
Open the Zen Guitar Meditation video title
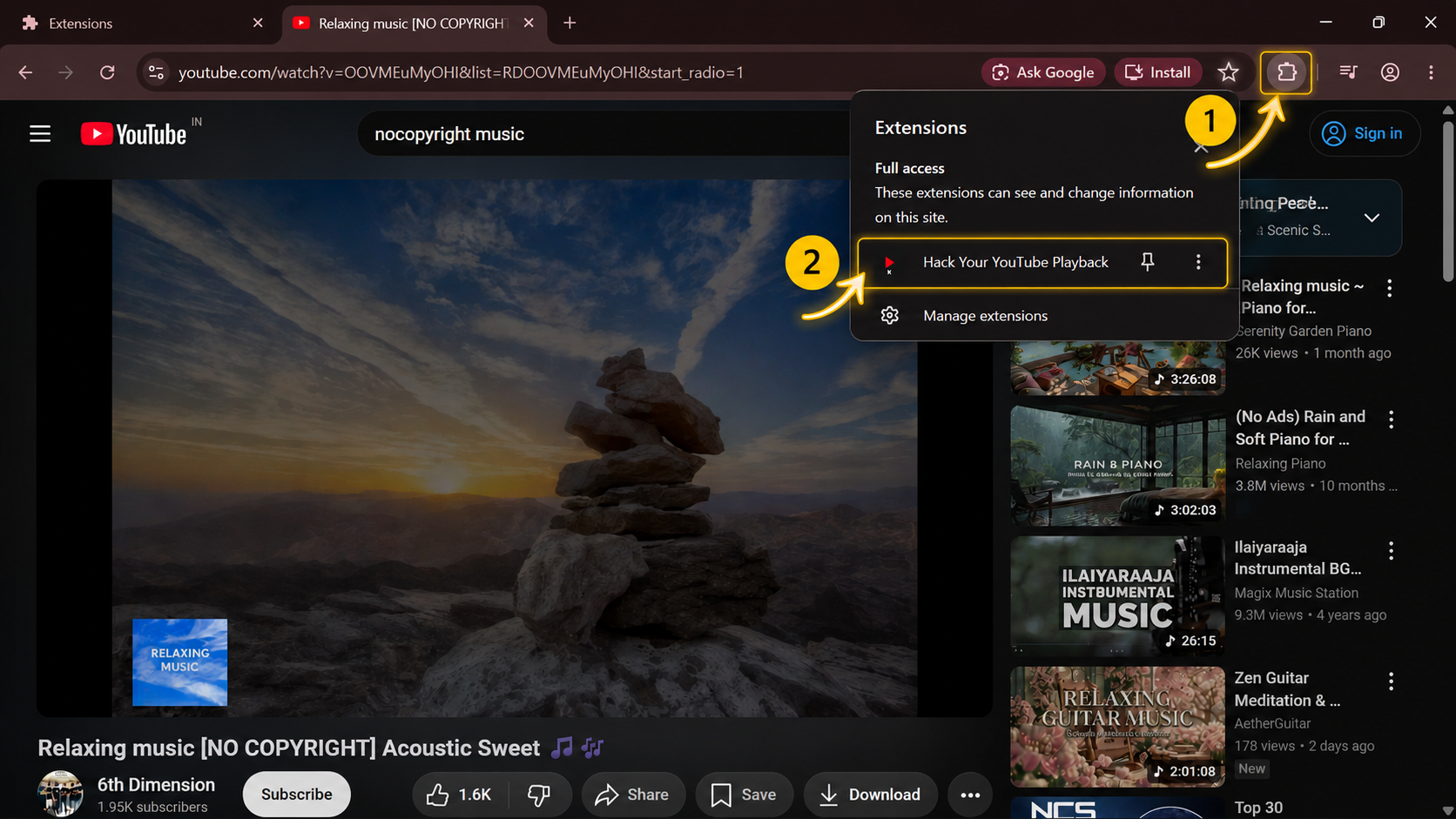pyautogui.click(x=1287, y=689)
